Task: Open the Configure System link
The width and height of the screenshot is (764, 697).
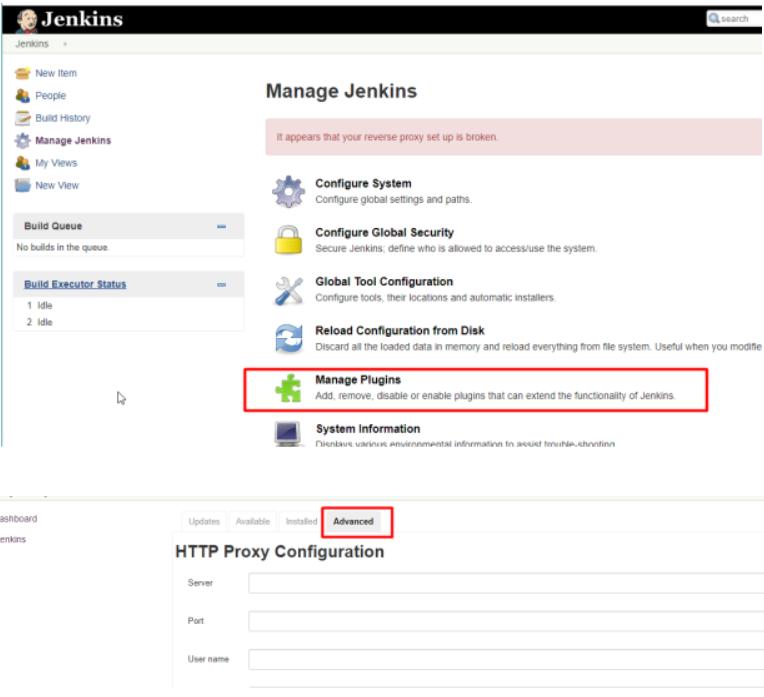Action: click(363, 184)
